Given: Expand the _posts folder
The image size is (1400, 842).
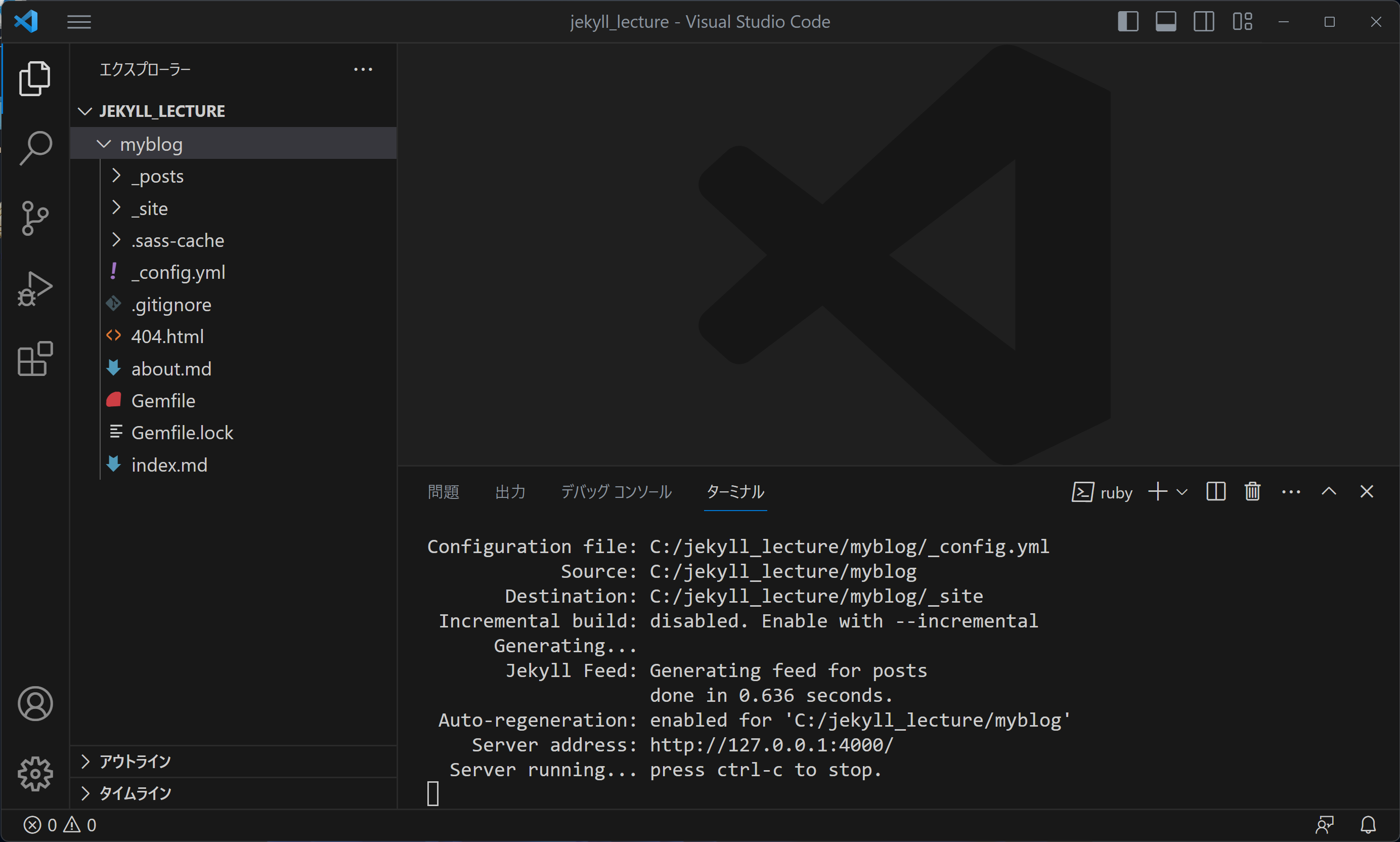Looking at the screenshot, I should tap(233, 177).
